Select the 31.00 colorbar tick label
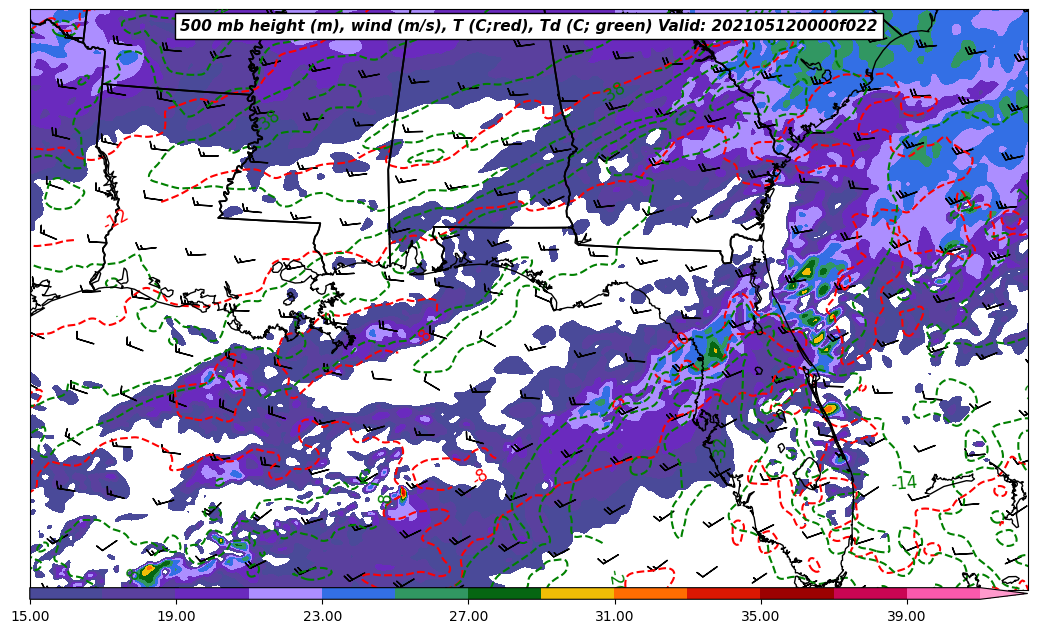1037x633 pixels. (614, 616)
